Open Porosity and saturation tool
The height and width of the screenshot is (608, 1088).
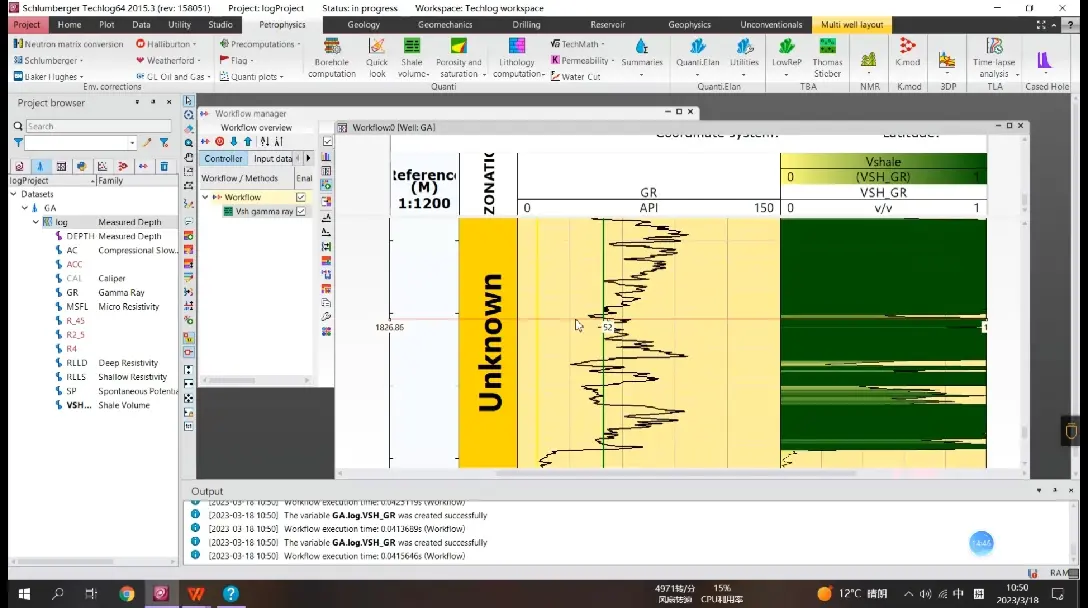coord(459,58)
